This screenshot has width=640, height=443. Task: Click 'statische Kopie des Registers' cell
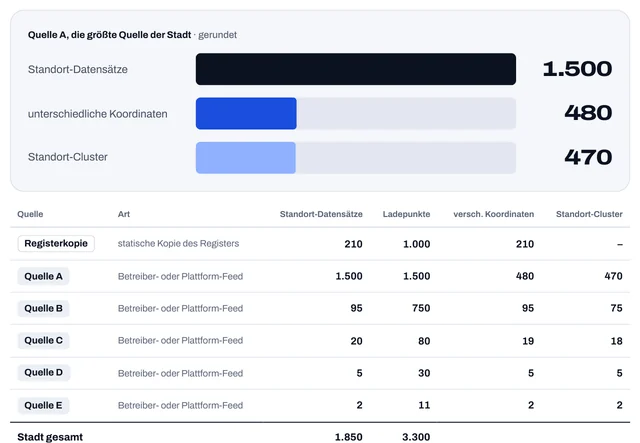(178, 244)
